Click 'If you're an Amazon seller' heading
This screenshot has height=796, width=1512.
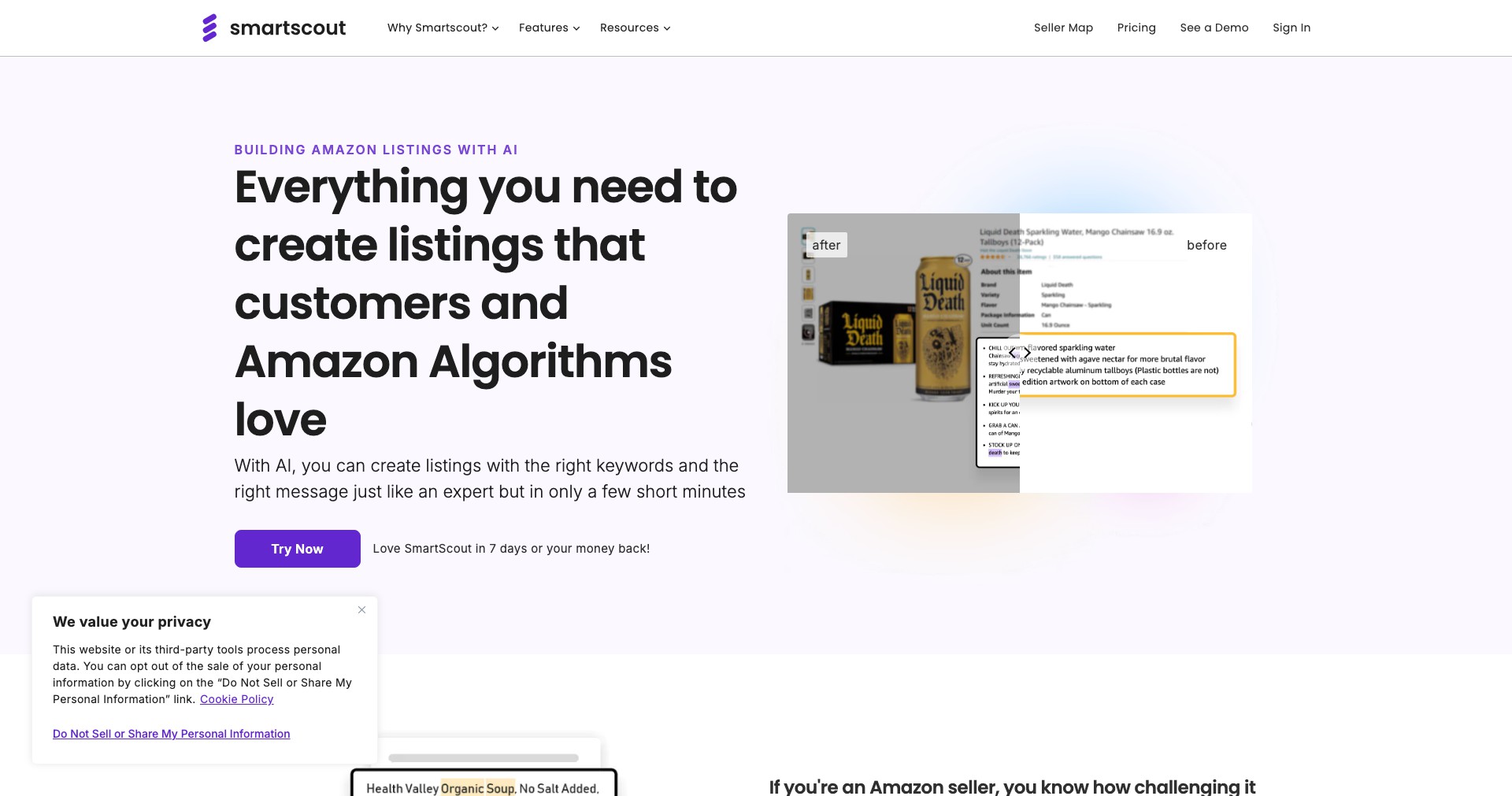(1012, 786)
